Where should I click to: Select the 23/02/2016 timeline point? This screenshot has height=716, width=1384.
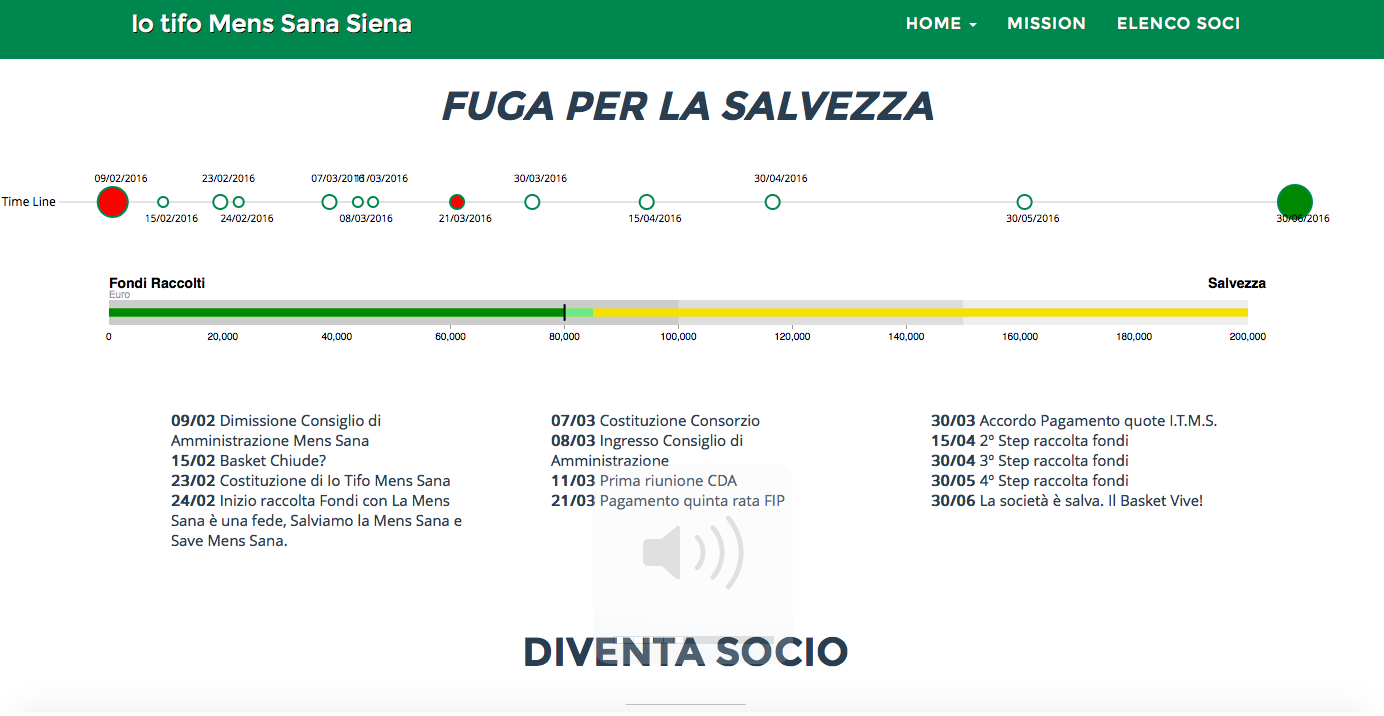point(220,202)
